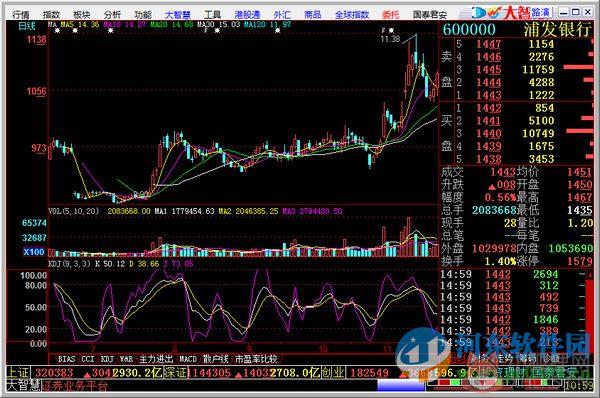This screenshot has width=600, height=398.
Task: Open the 行情 menu
Action: tap(21, 15)
